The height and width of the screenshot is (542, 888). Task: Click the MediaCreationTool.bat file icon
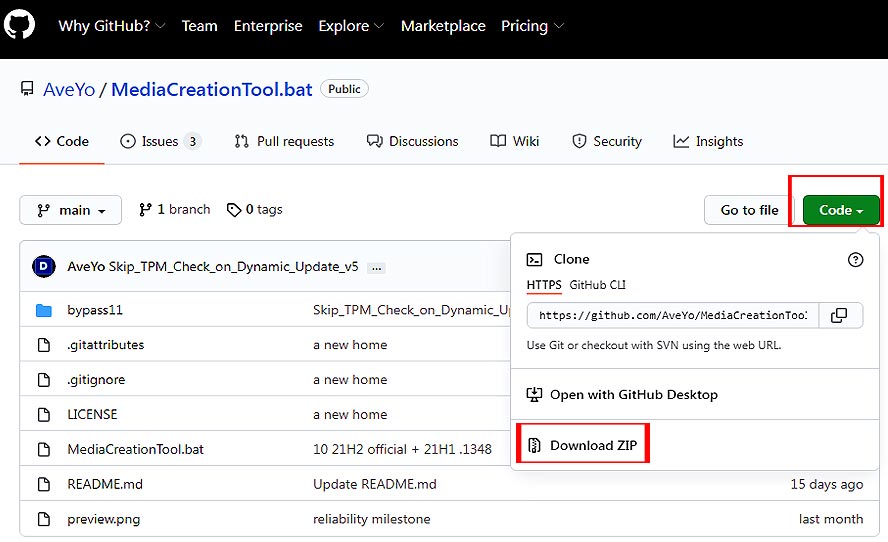[x=44, y=449]
